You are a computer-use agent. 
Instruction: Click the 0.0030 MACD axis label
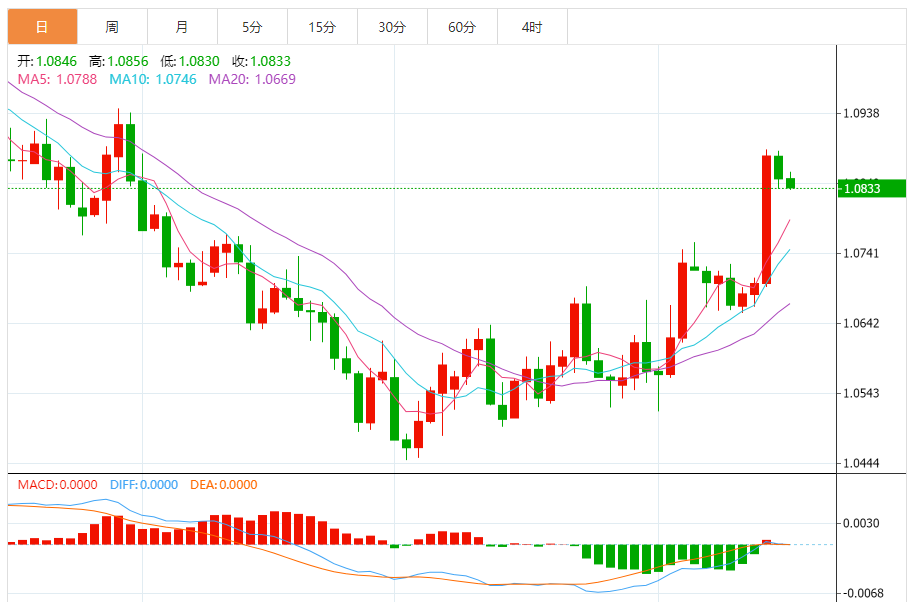861,523
